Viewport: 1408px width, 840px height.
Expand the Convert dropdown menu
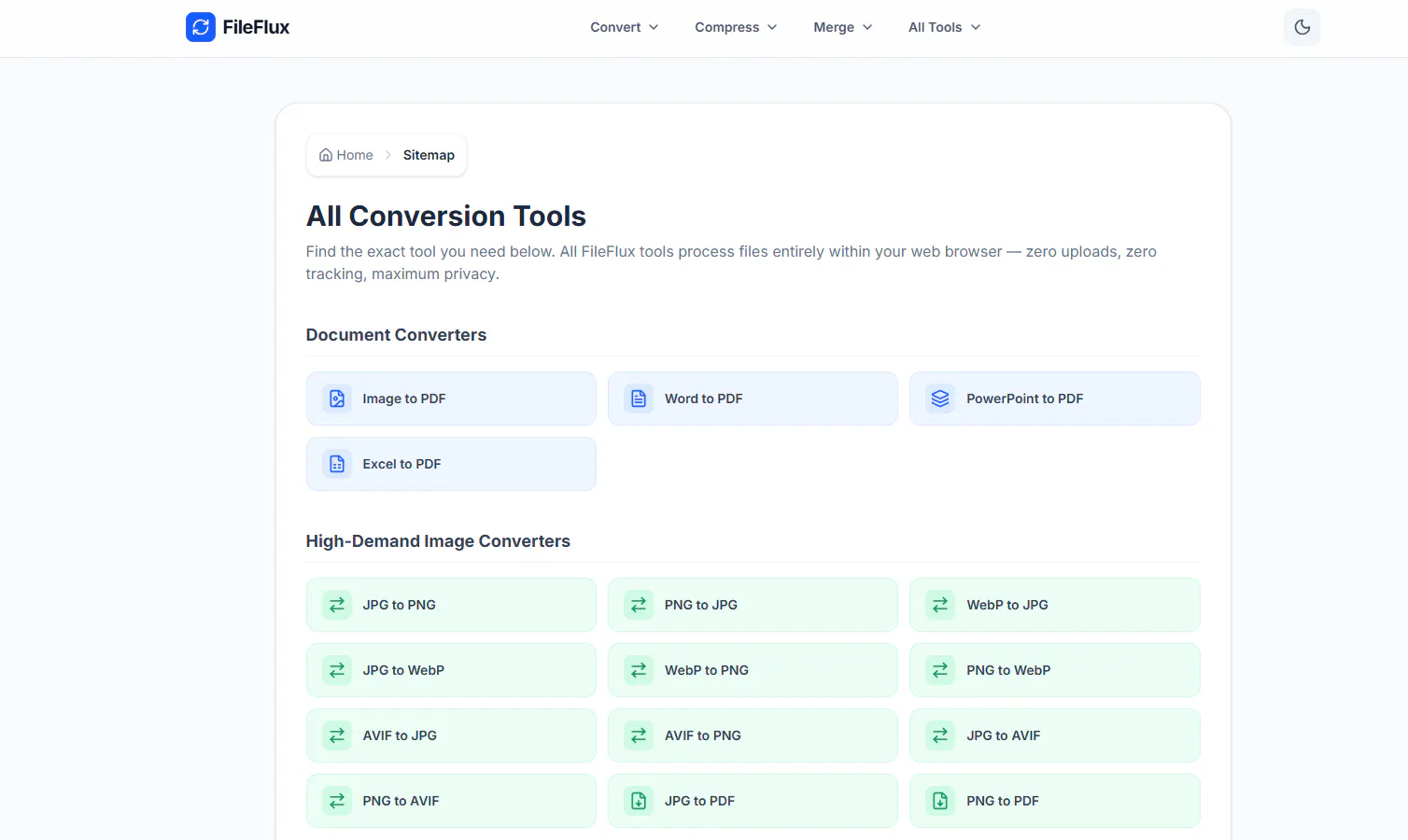(625, 27)
